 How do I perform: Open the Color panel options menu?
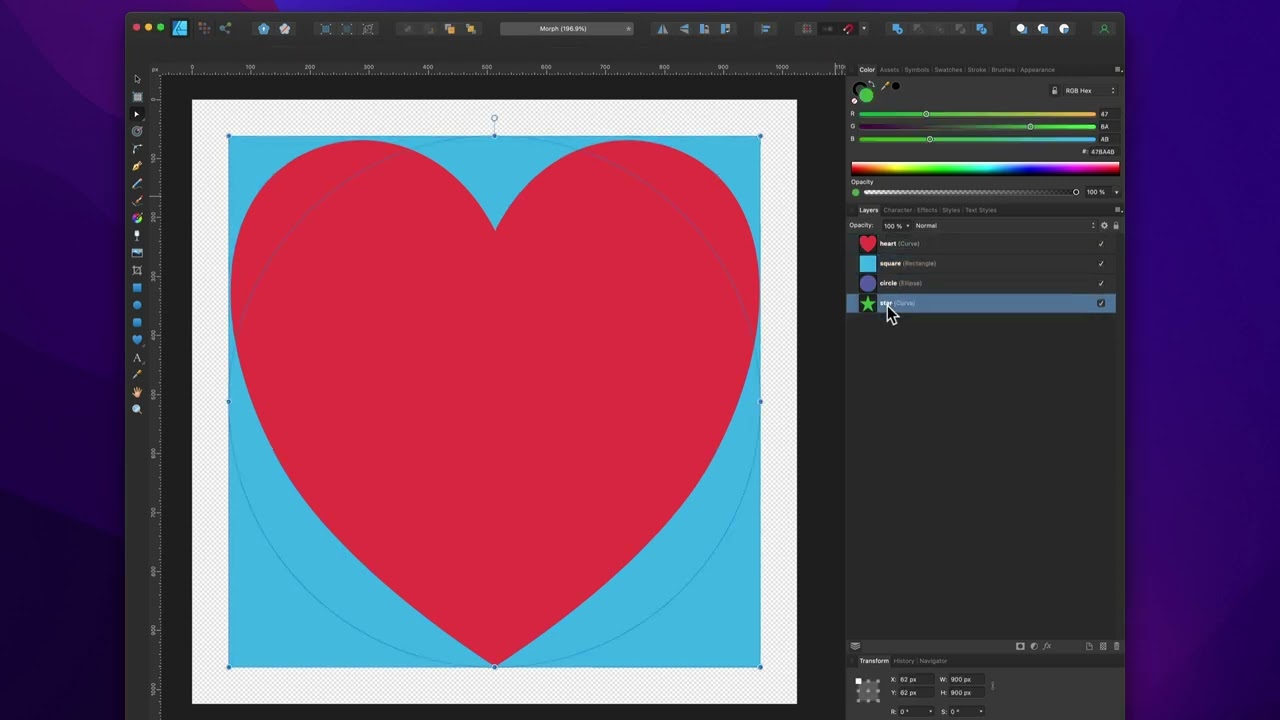point(1118,70)
